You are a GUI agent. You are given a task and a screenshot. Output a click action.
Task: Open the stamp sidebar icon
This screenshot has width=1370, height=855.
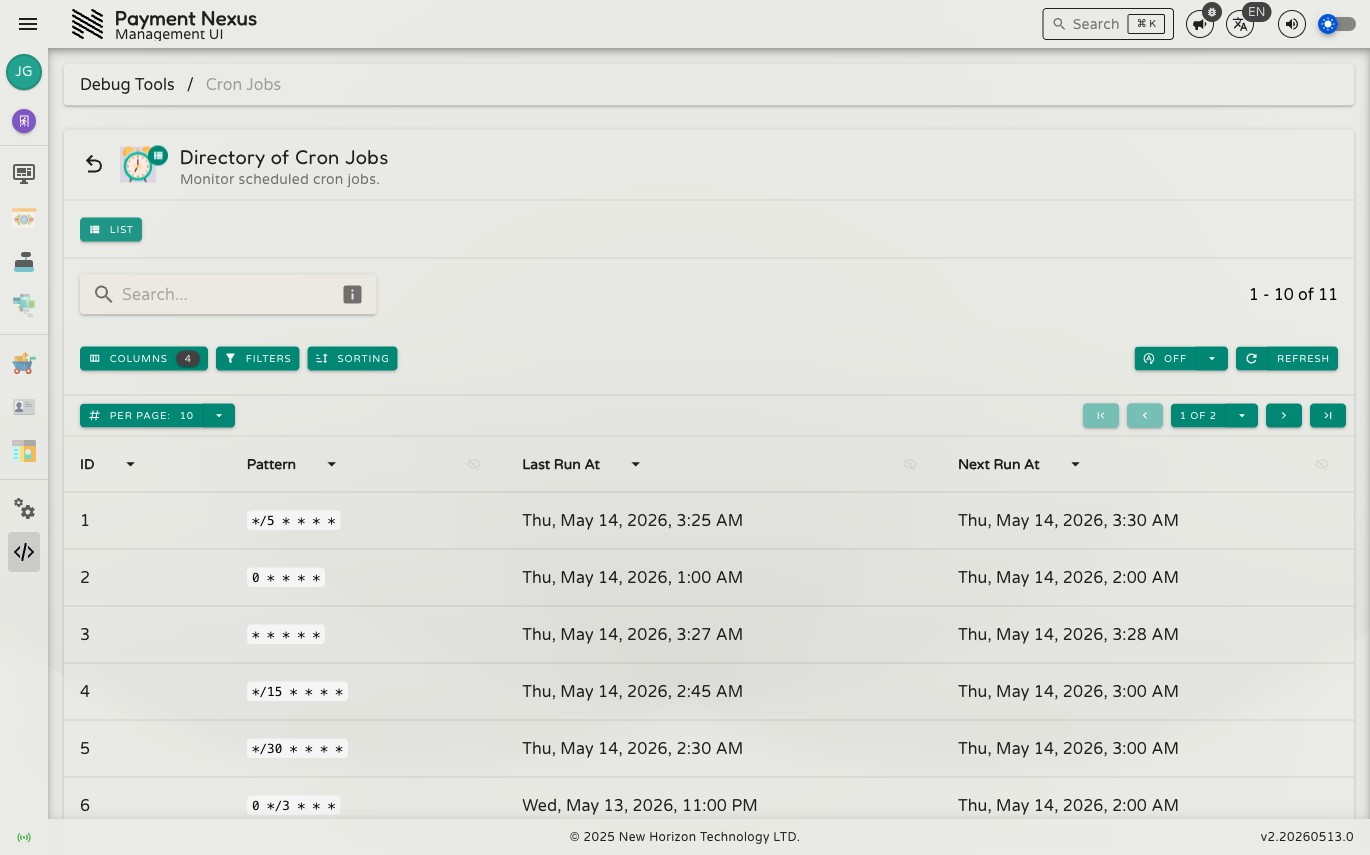coord(24,262)
